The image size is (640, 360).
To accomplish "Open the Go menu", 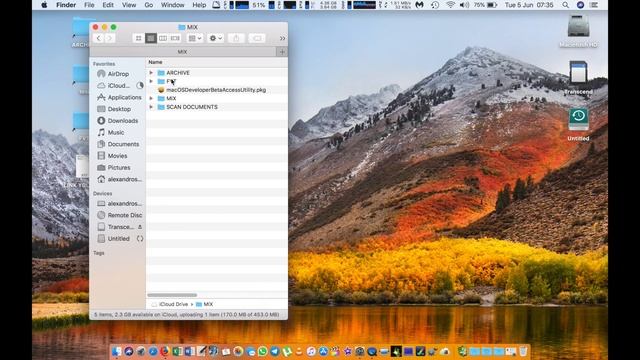I will point(149,5).
